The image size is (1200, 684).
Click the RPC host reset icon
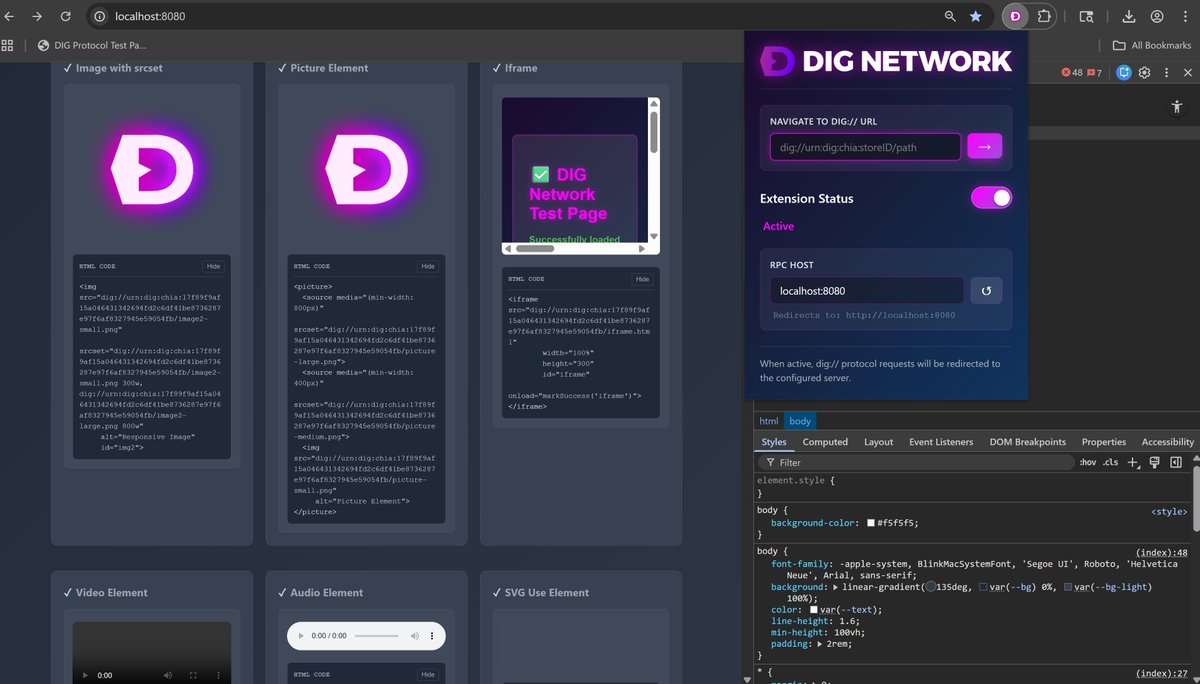point(986,291)
